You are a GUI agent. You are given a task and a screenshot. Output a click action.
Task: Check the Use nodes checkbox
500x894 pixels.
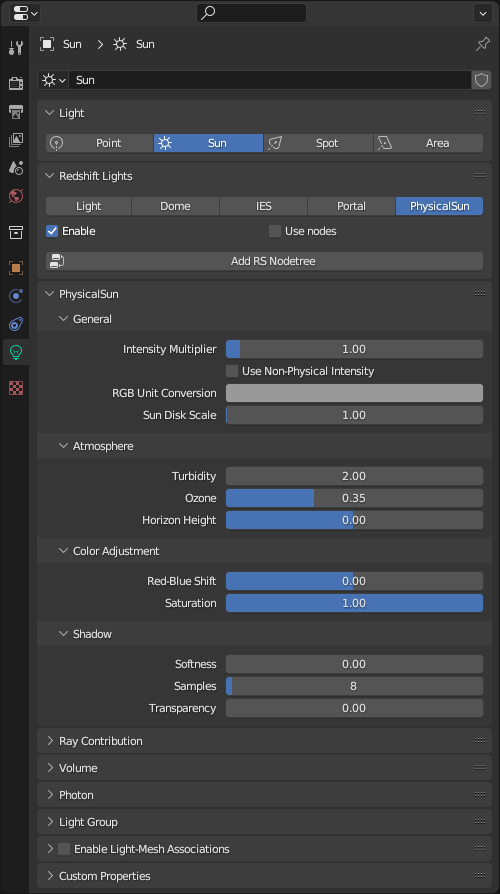275,231
